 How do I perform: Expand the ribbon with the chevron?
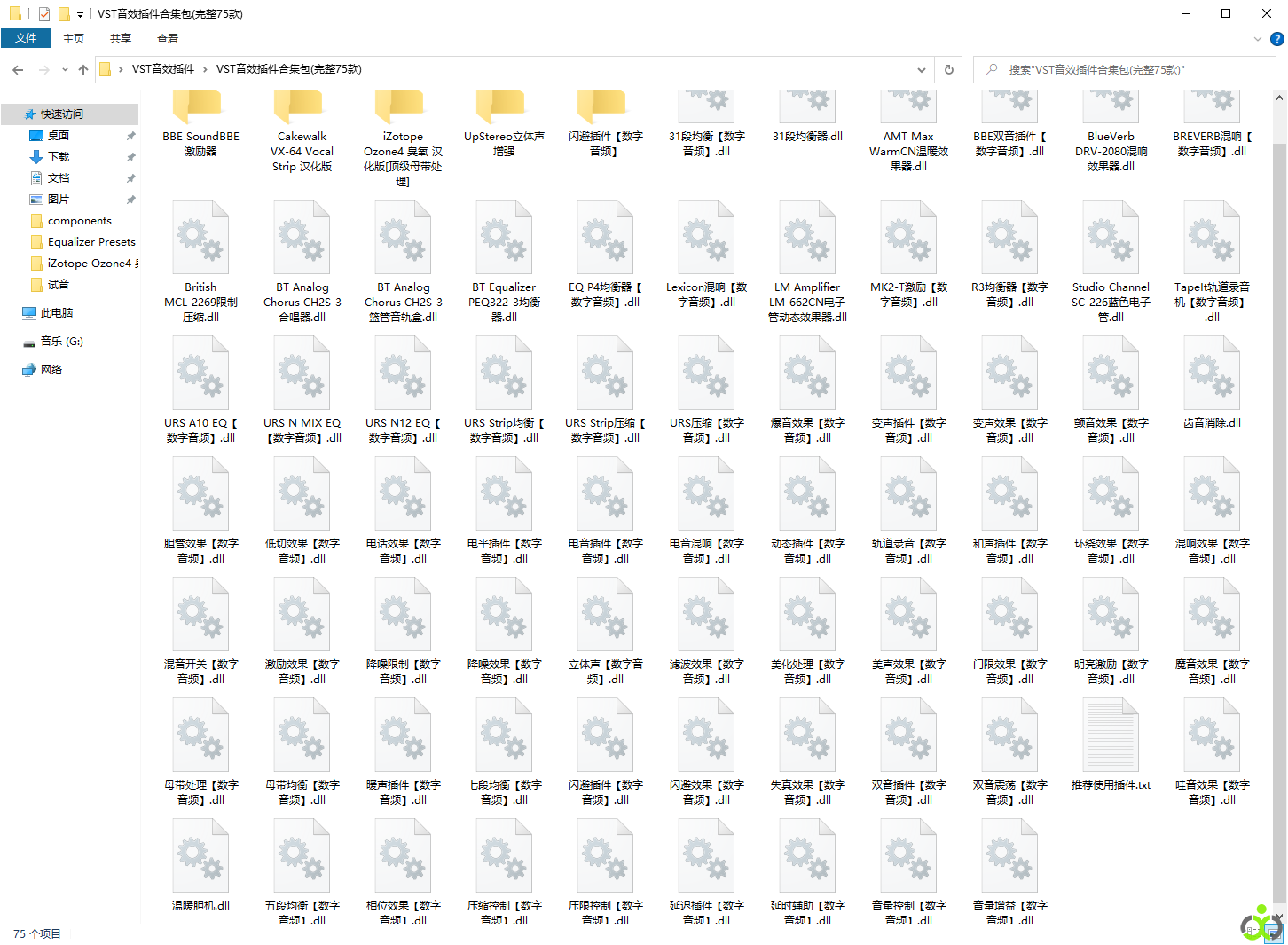pos(1258,39)
